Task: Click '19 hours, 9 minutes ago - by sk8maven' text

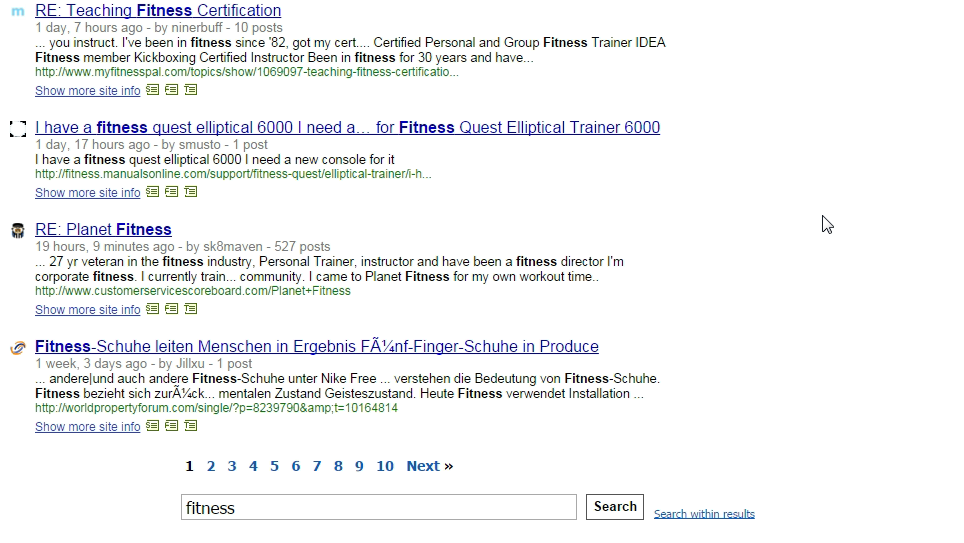Action: (148, 247)
